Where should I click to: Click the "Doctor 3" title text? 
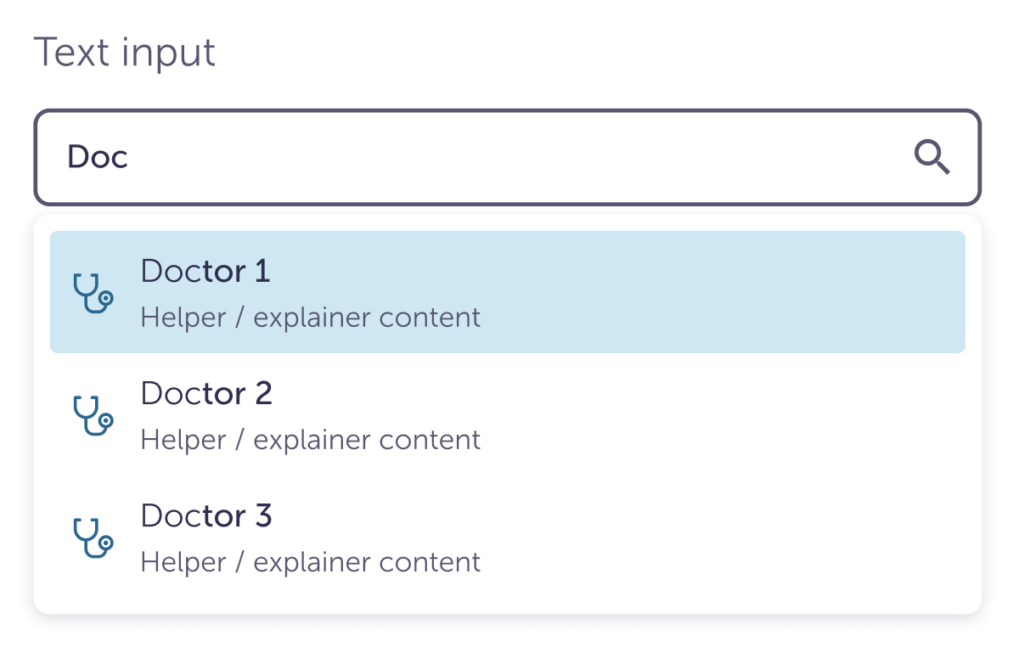coord(206,516)
